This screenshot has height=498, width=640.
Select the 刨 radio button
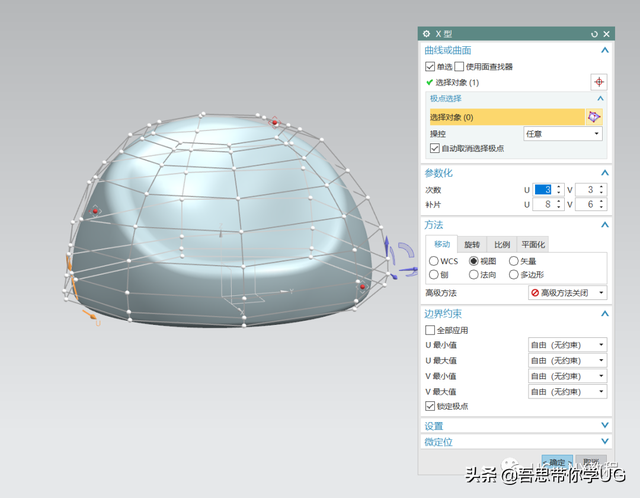[433, 275]
